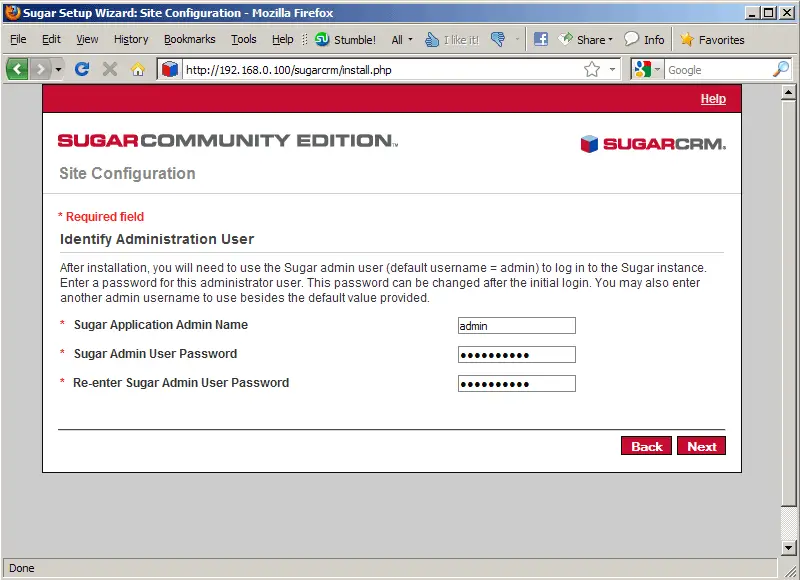Click into the Google search box

pos(718,70)
